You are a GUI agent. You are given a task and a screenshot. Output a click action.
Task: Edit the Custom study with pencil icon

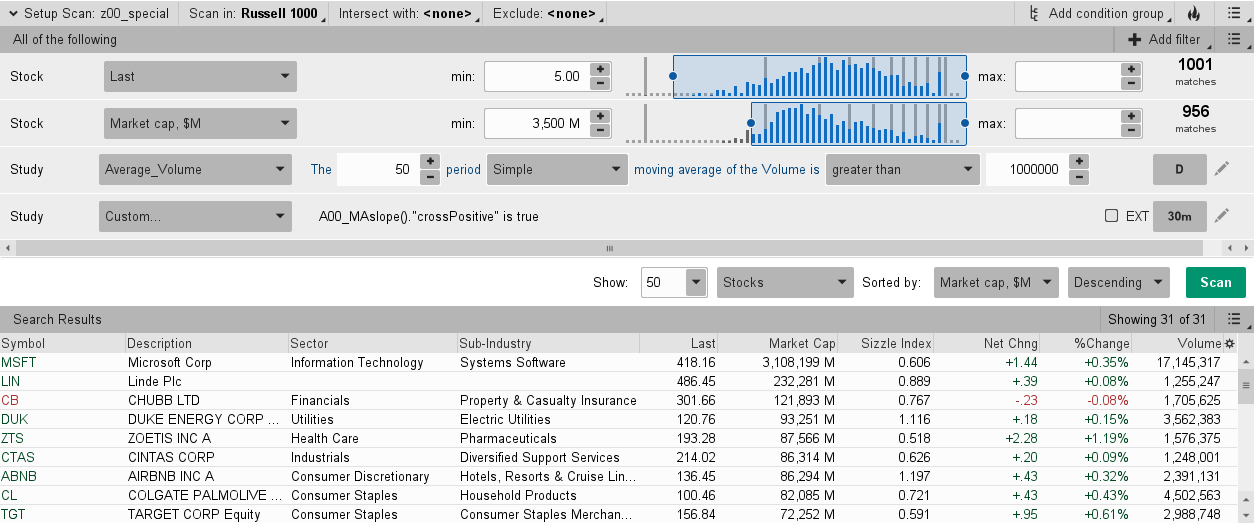1222,215
